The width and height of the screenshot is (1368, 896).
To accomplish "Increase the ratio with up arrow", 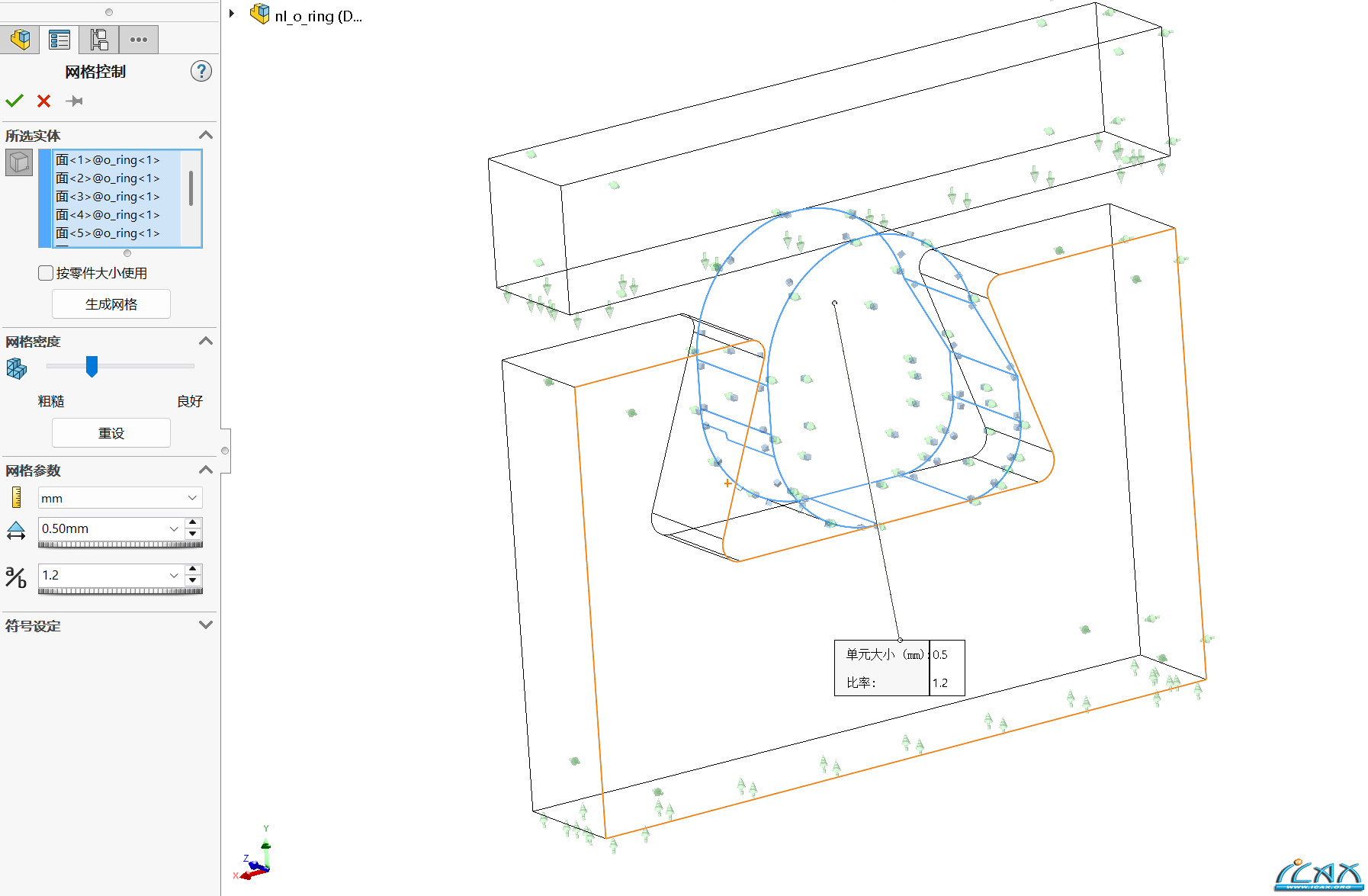I will pyautogui.click(x=194, y=570).
